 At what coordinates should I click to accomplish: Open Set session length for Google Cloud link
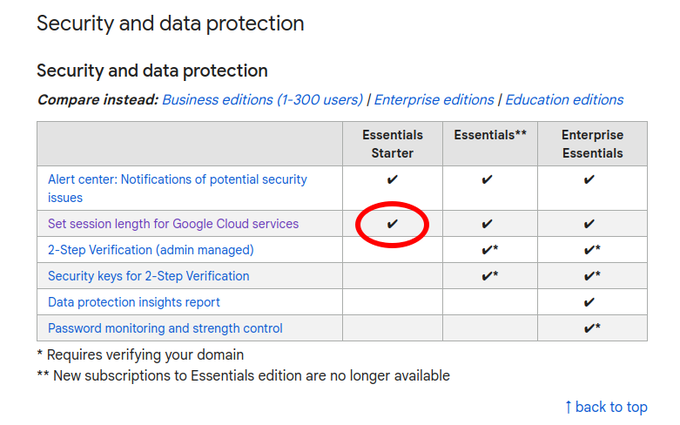click(x=173, y=224)
